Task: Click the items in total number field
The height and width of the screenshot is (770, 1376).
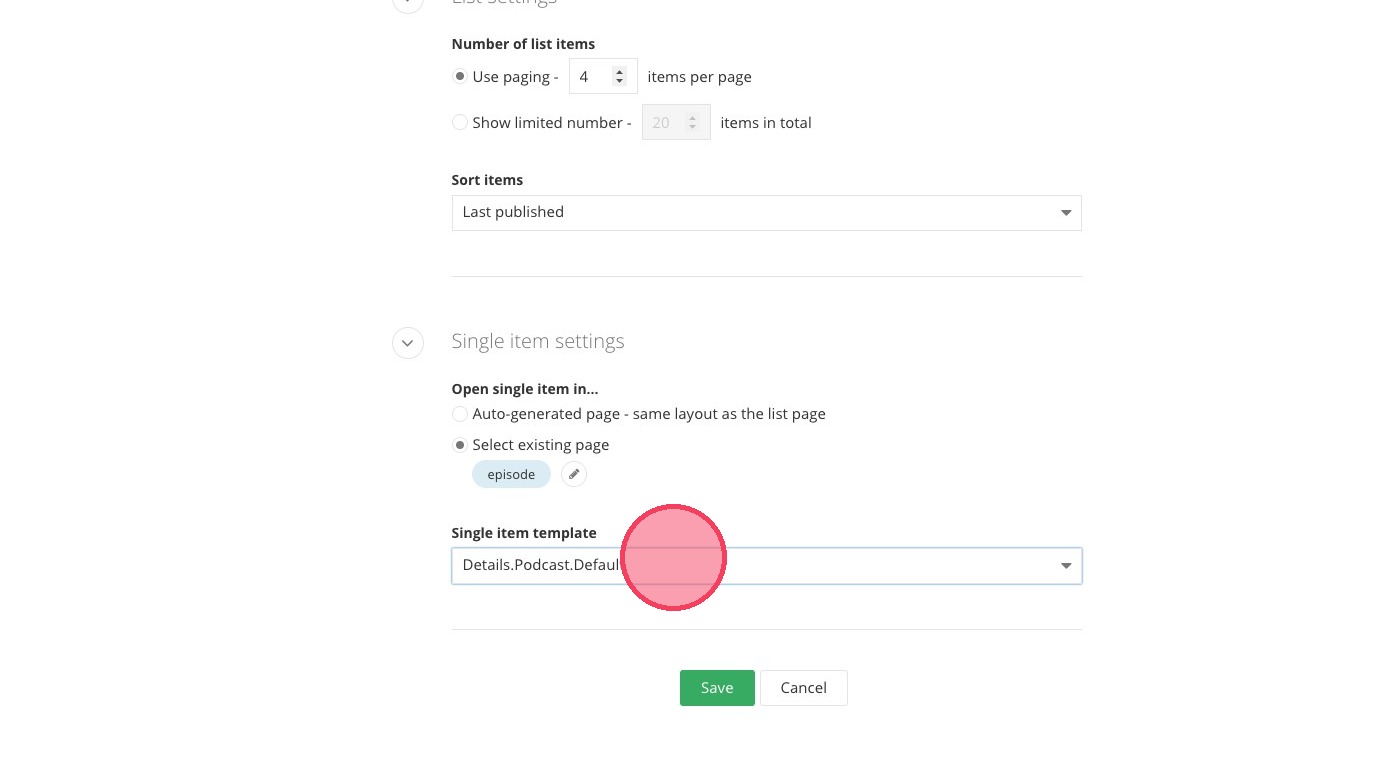Action: pos(663,123)
